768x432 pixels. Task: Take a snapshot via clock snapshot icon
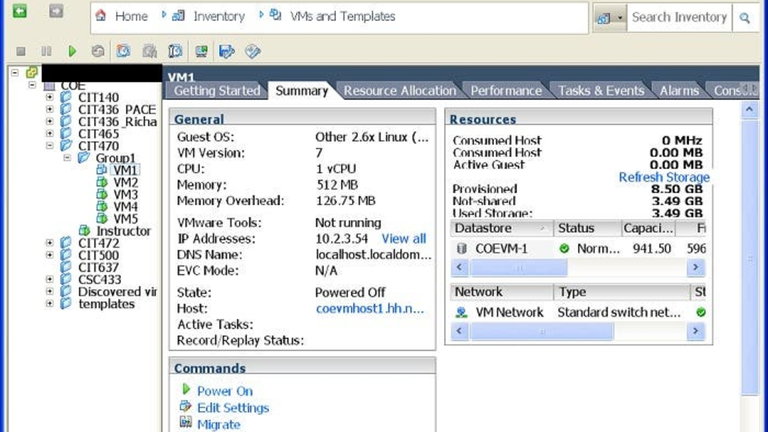point(123,51)
